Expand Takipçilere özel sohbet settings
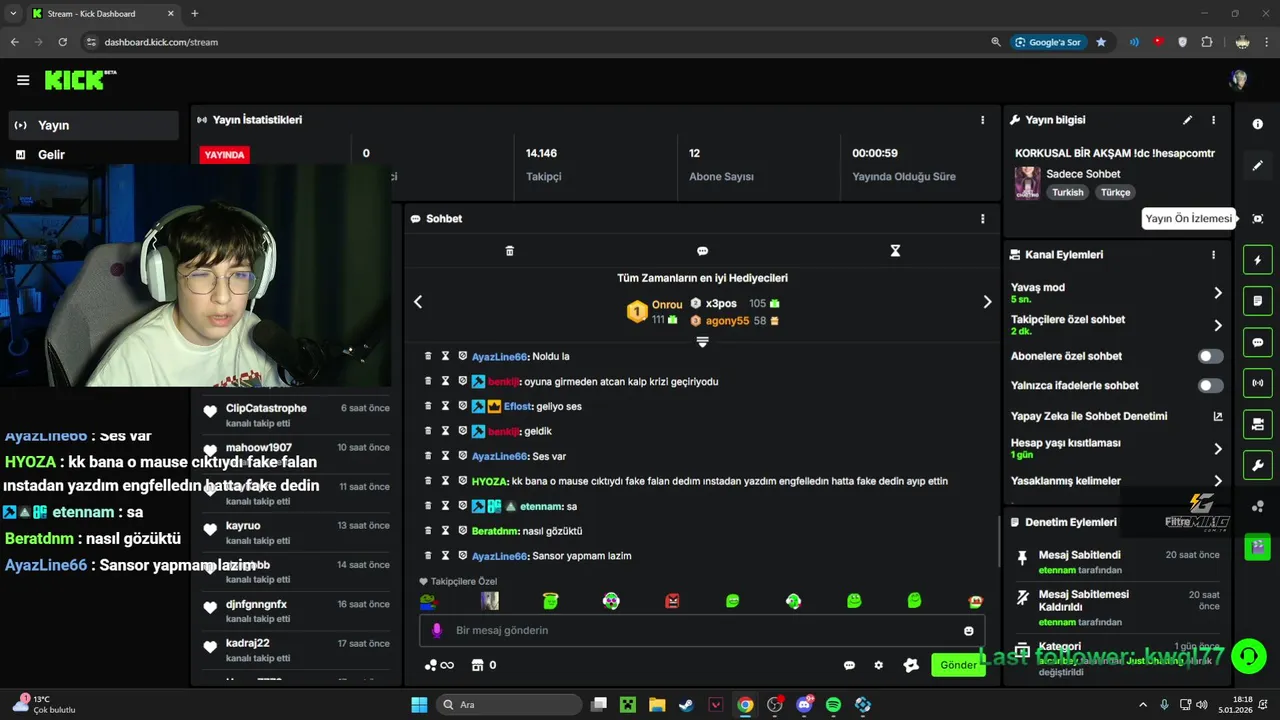 [x=1217, y=325]
